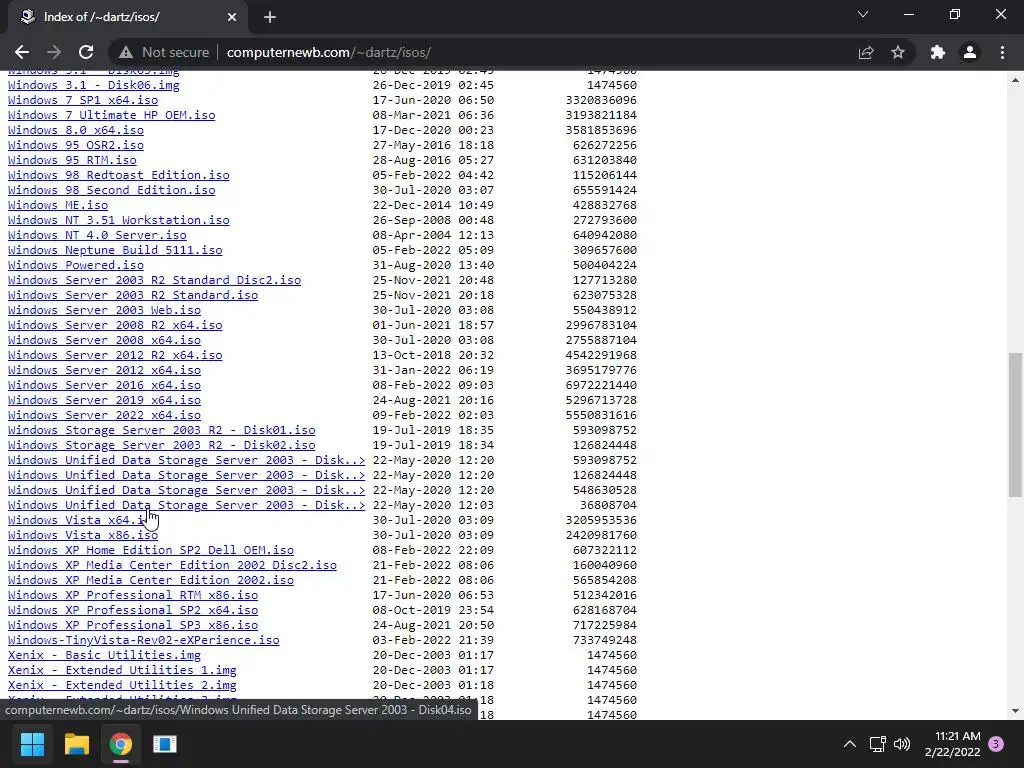Image resolution: width=1024 pixels, height=768 pixels.
Task: Open Windows Server 2003 R2 Standard Disc2.iso
Action: point(154,280)
